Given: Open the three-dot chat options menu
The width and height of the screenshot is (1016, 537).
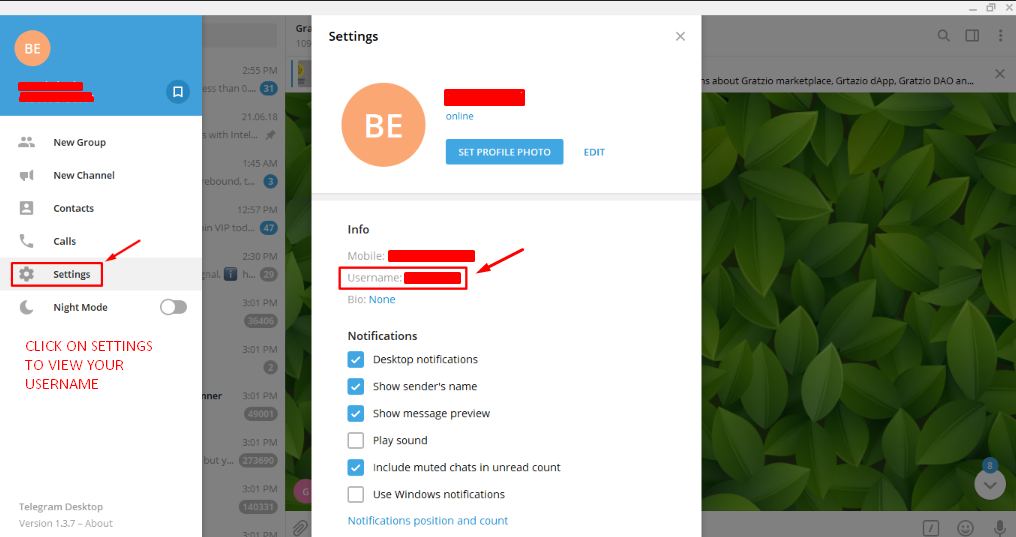Looking at the screenshot, I should (1000, 36).
